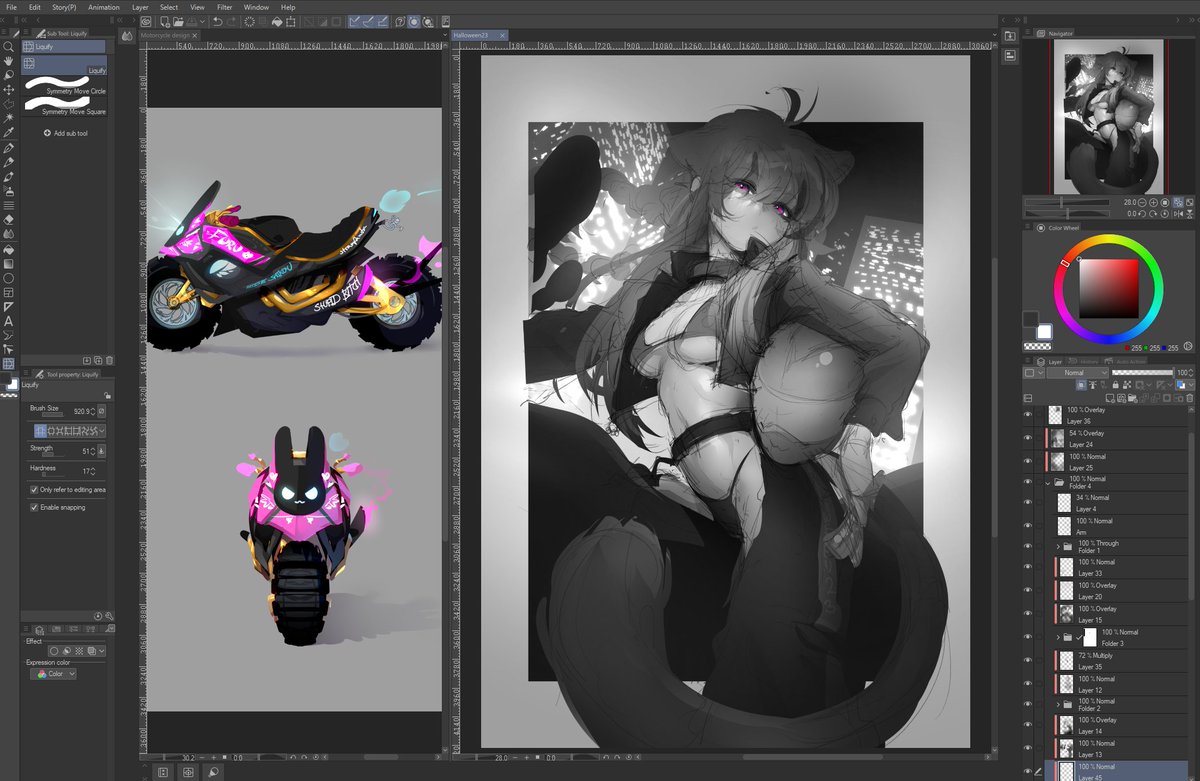Viewport: 1200px width, 781px height.
Task: Select Symmetry Move Circle sub tool
Action: pyautogui.click(x=65, y=86)
